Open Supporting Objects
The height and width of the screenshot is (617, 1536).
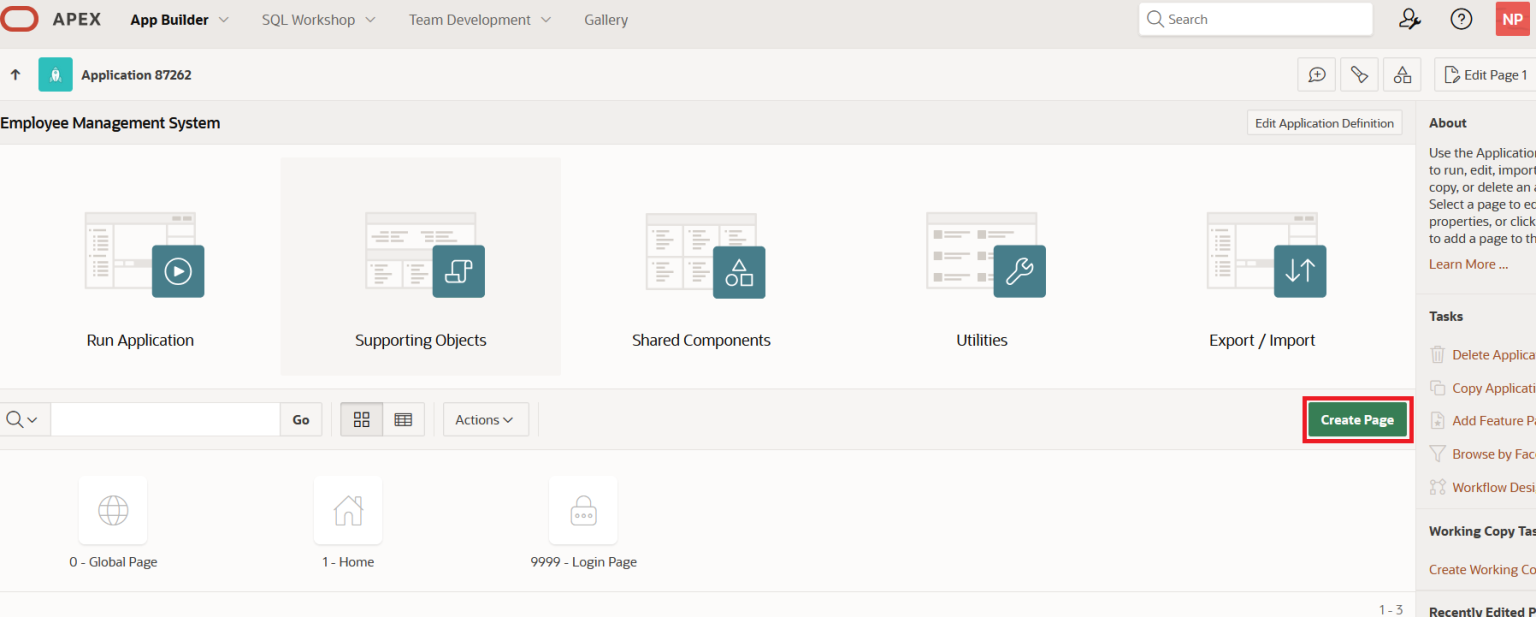pyautogui.click(x=420, y=270)
